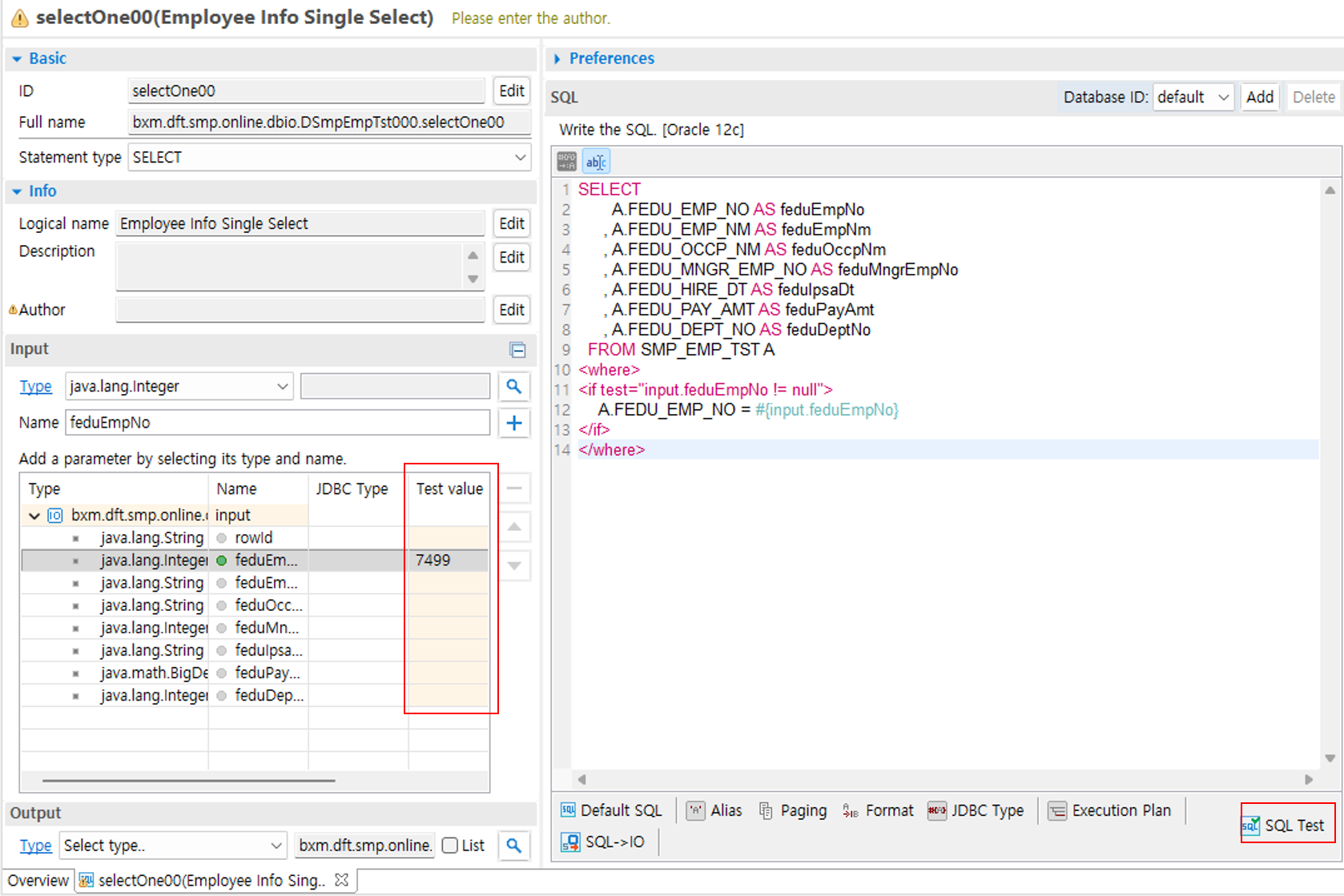Open the Statement type dropdown
This screenshot has width=1344, height=896.
(x=520, y=157)
